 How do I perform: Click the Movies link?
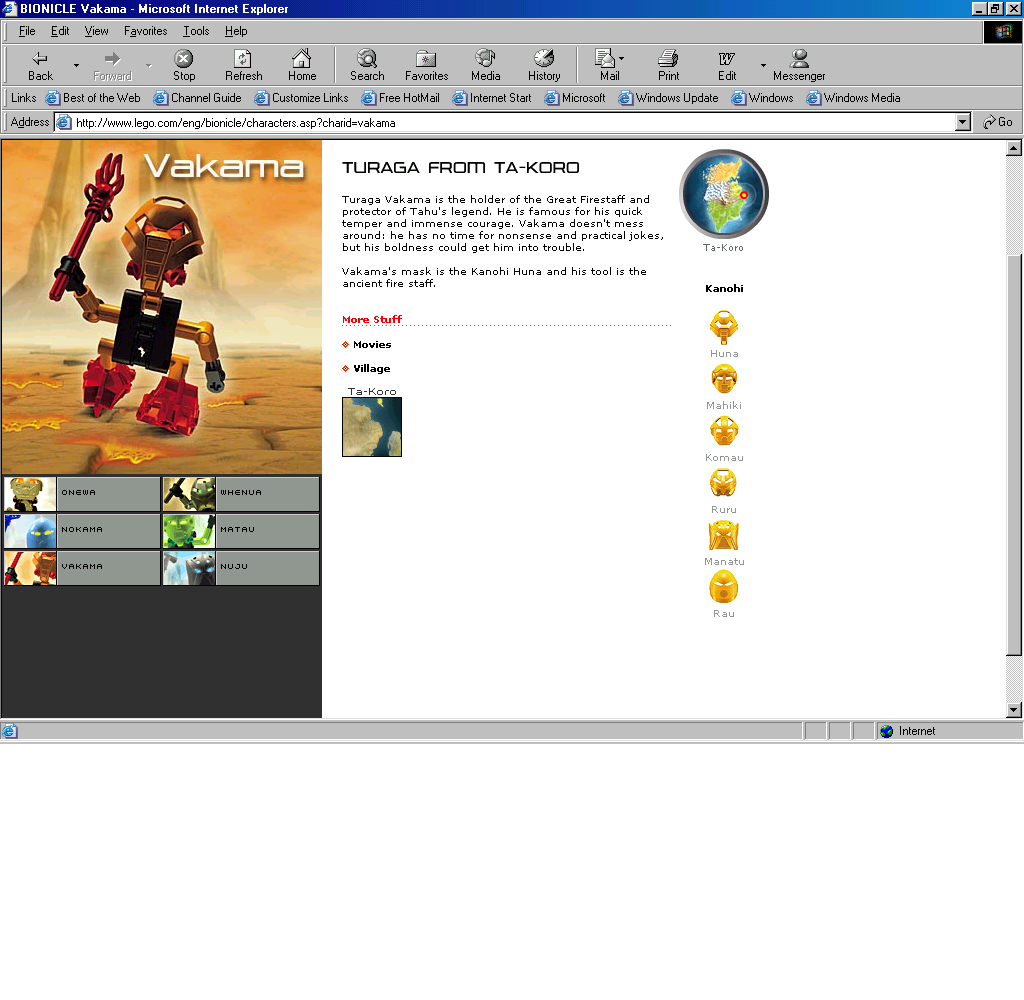pos(372,345)
